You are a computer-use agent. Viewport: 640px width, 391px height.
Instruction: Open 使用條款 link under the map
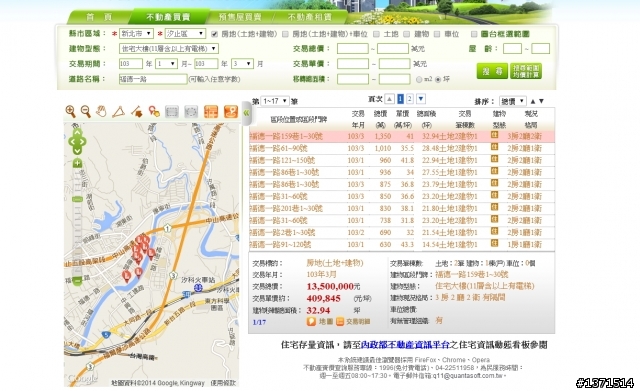point(223,383)
